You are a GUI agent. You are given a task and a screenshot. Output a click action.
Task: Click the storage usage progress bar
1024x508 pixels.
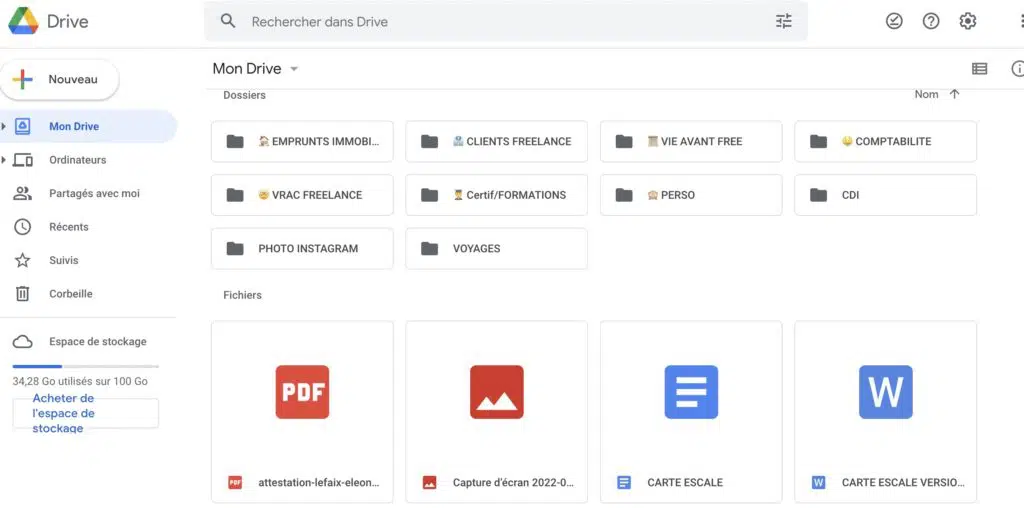[85, 367]
